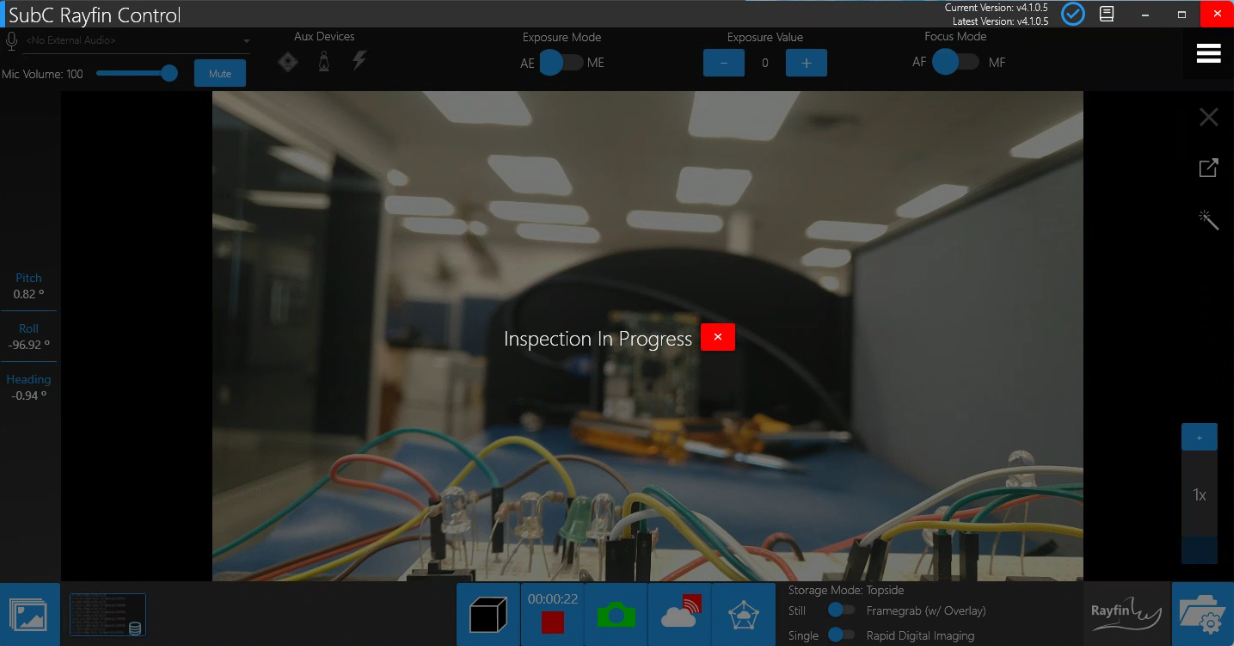The width and height of the screenshot is (1234, 646).
Task: Pop out the video with the external-window icon
Action: click(x=1208, y=168)
